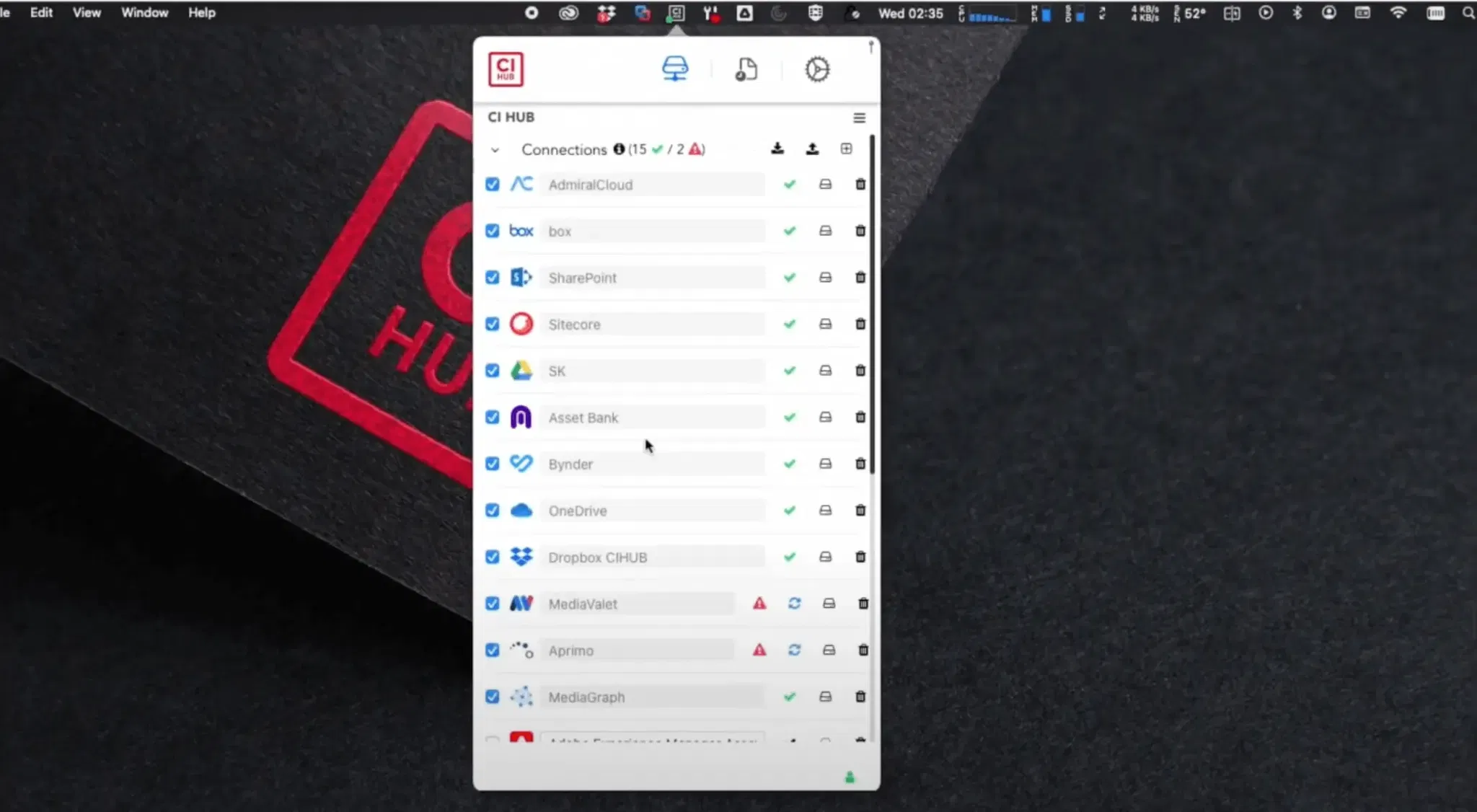Uncheck the SK connection checkbox
The height and width of the screenshot is (812, 1477).
(x=493, y=371)
